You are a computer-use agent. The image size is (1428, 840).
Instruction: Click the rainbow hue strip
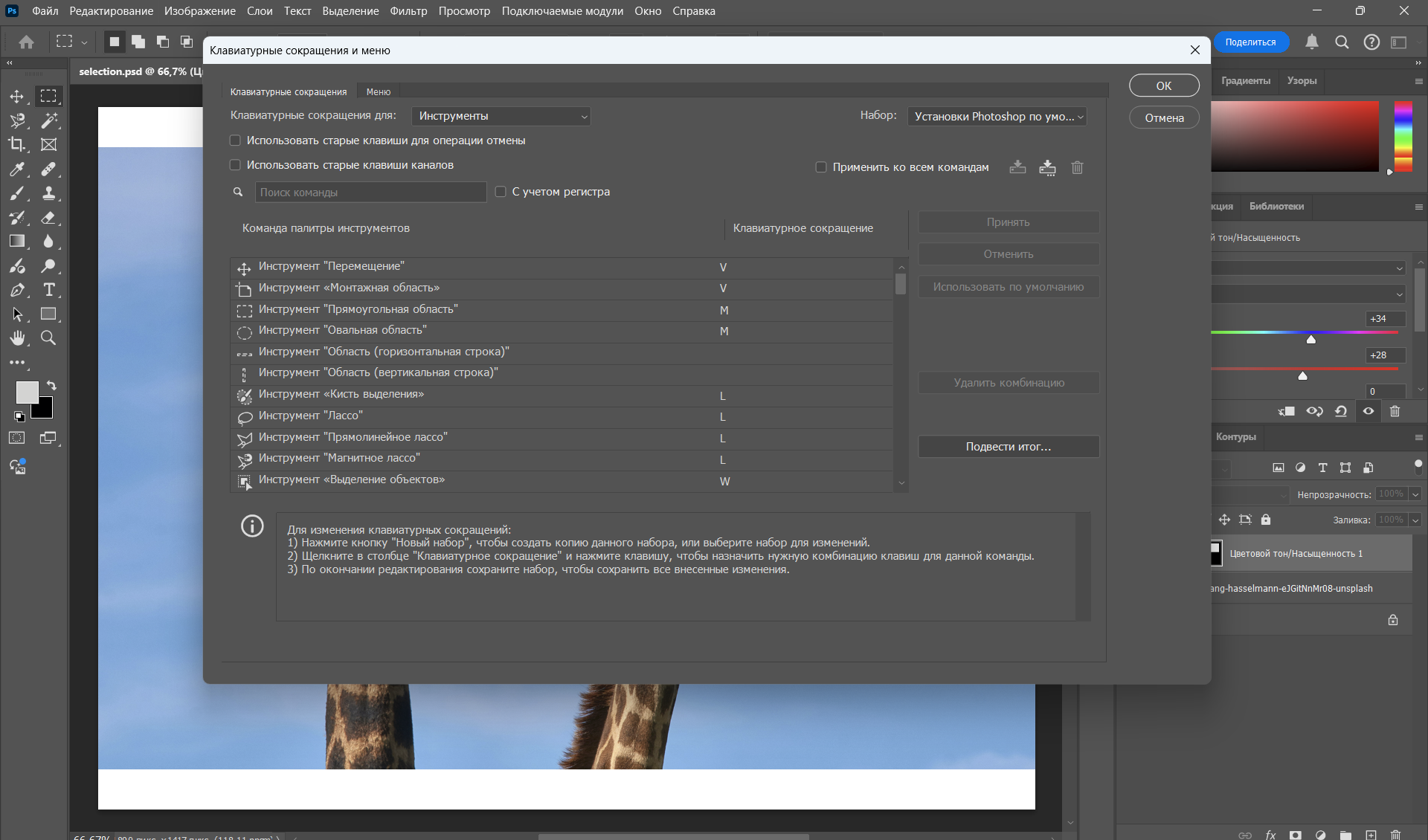pos(1403,136)
